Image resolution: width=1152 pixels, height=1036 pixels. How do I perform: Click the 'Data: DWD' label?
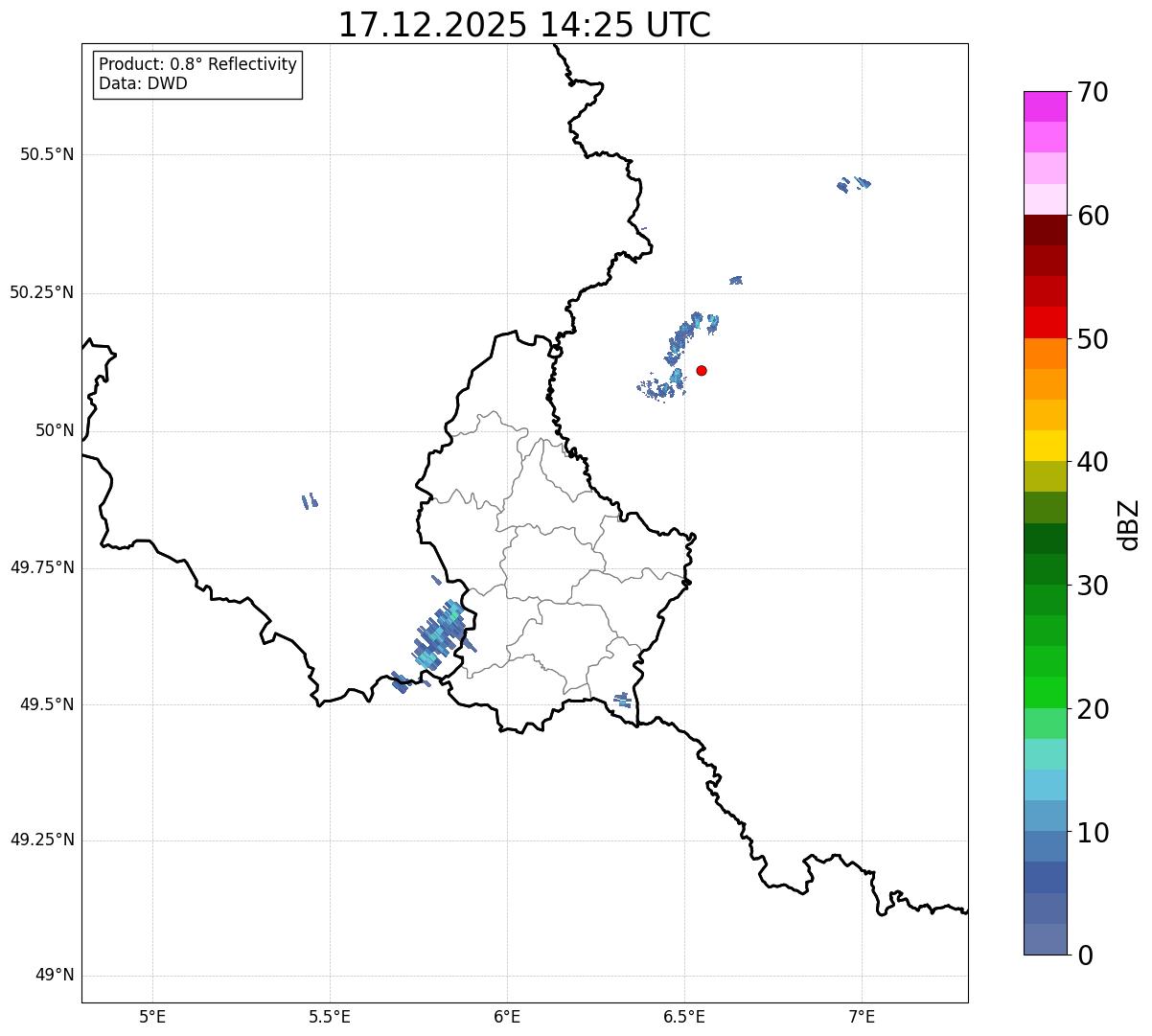[x=144, y=83]
